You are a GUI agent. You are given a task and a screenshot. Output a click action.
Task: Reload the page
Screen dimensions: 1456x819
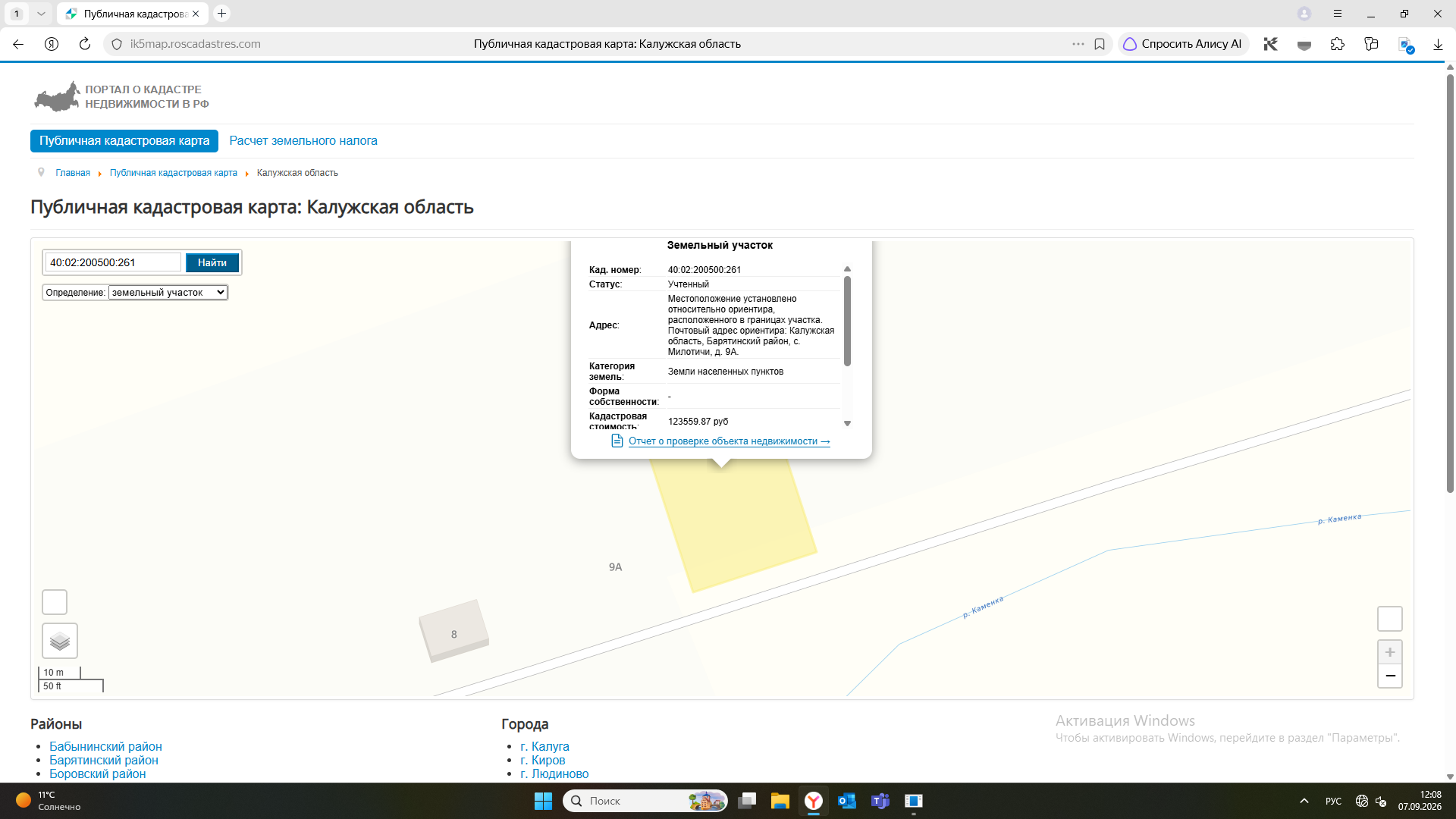tap(85, 44)
